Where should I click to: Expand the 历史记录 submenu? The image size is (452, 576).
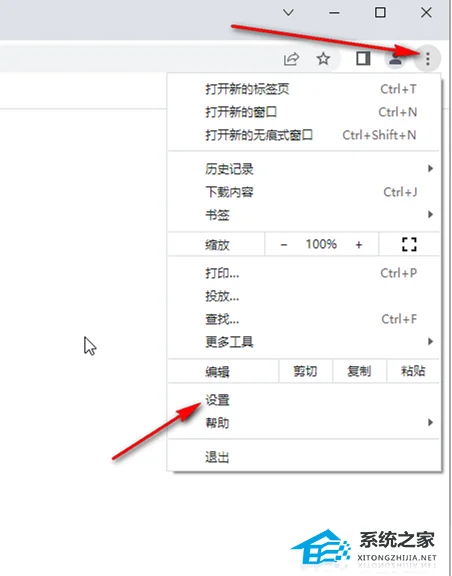pos(304,169)
